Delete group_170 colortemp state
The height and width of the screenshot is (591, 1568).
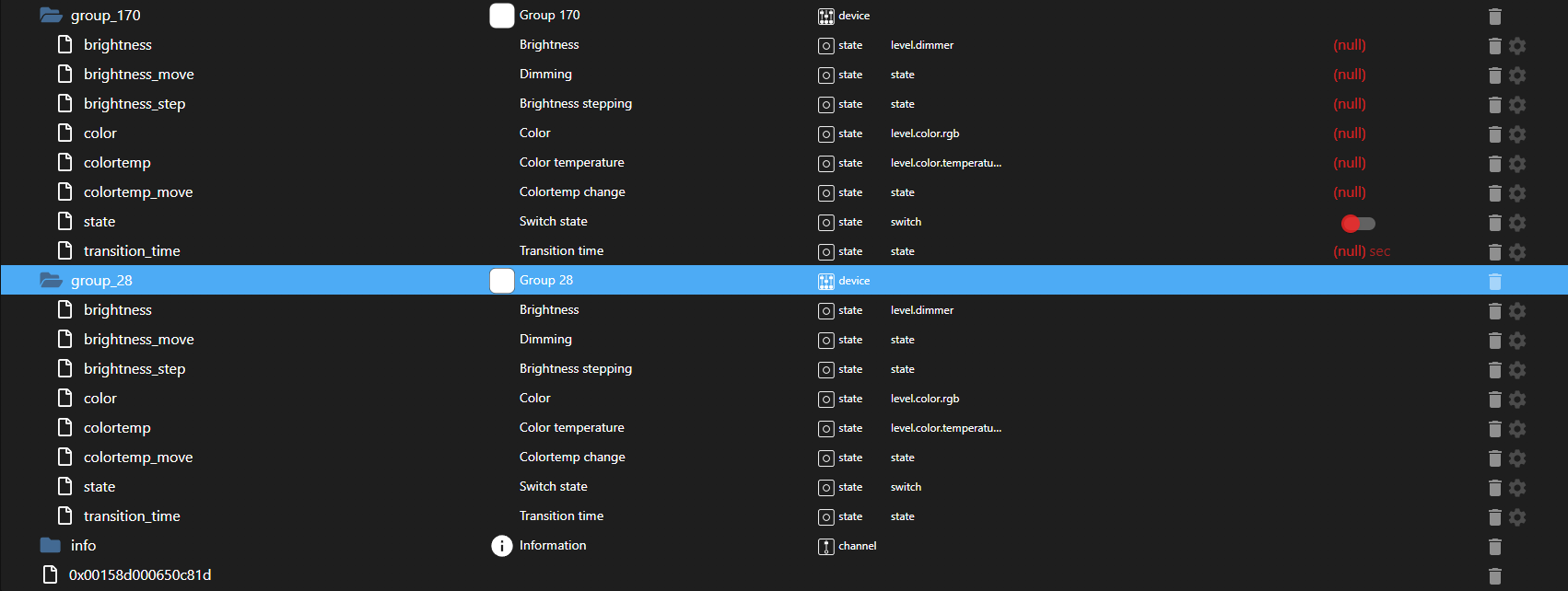1494,163
